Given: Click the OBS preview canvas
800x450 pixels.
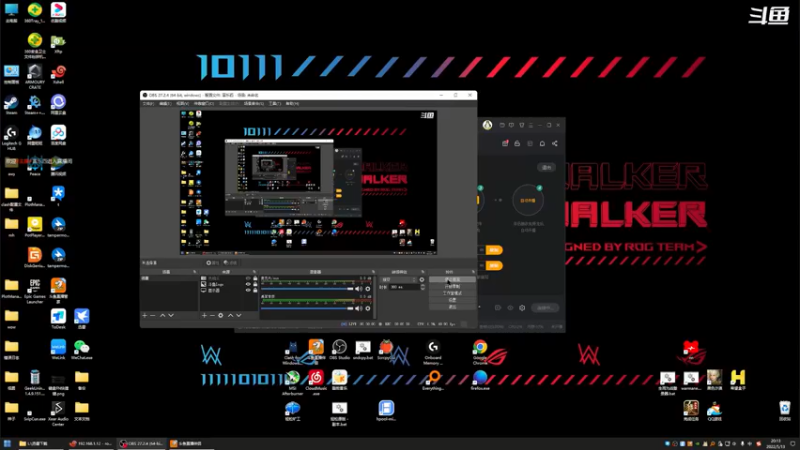Looking at the screenshot, I should click(309, 182).
